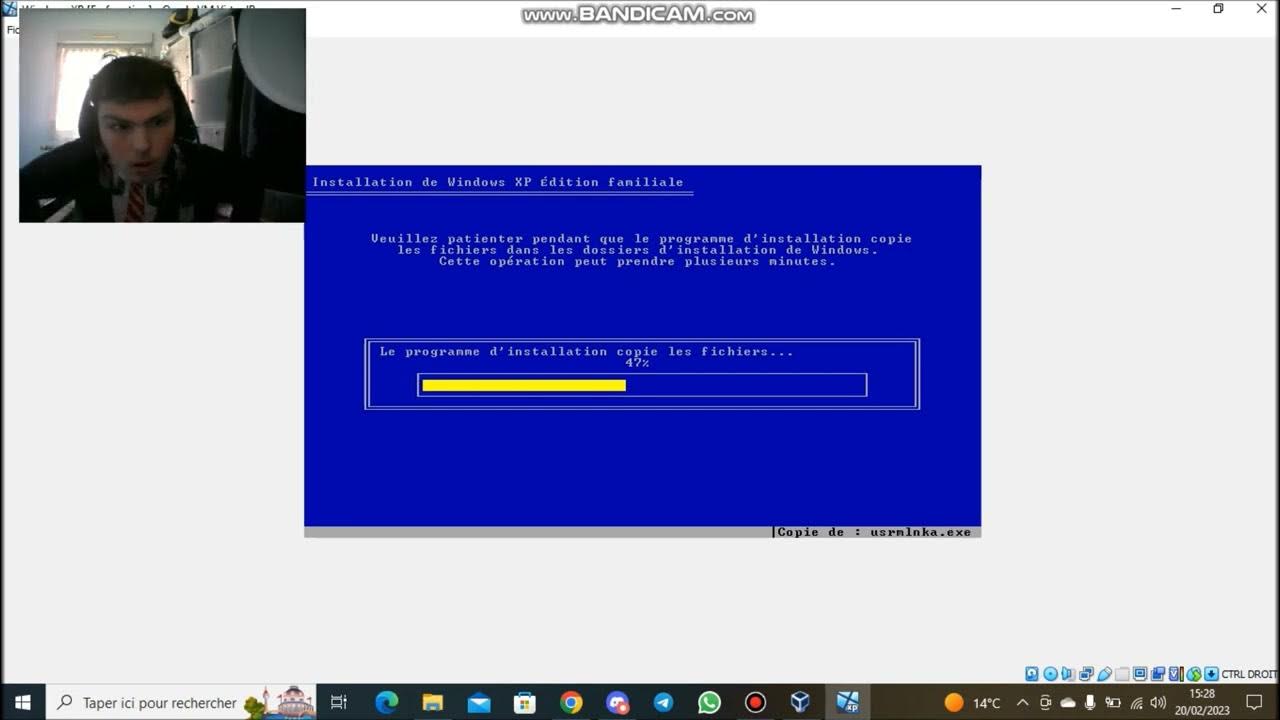Click the Meet Now camera tray icon
The image size is (1280, 720).
1045,702
